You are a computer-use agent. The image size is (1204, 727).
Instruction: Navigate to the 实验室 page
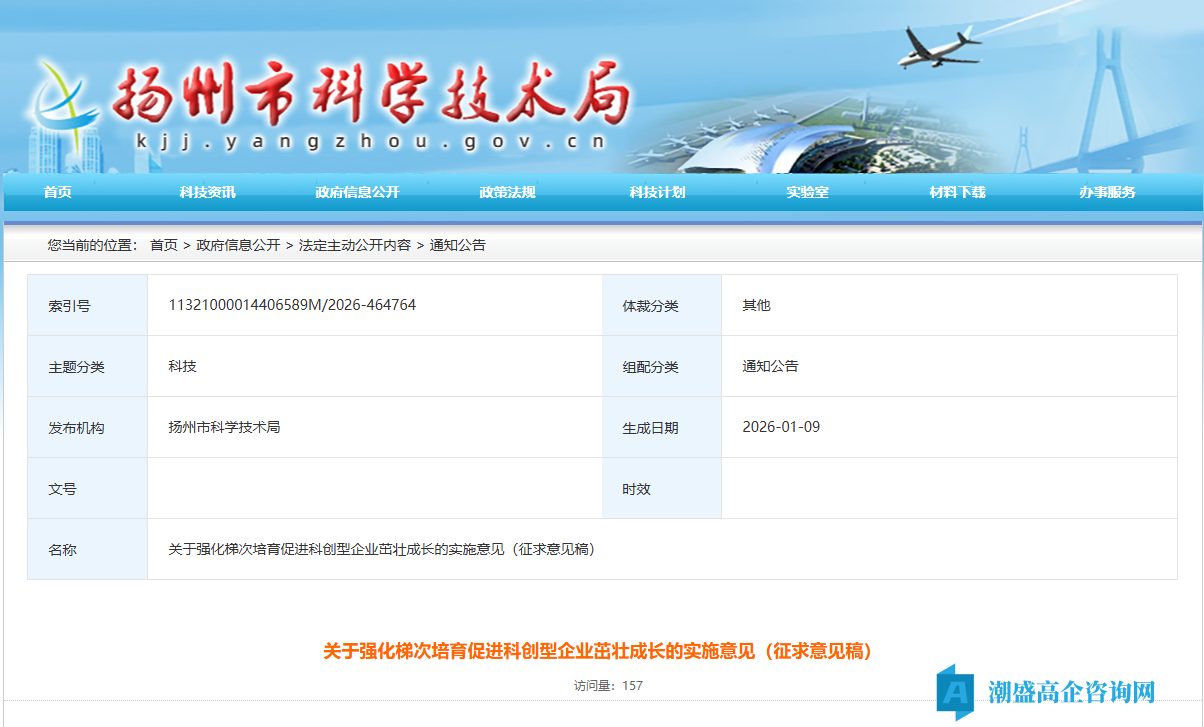pyautogui.click(x=809, y=192)
